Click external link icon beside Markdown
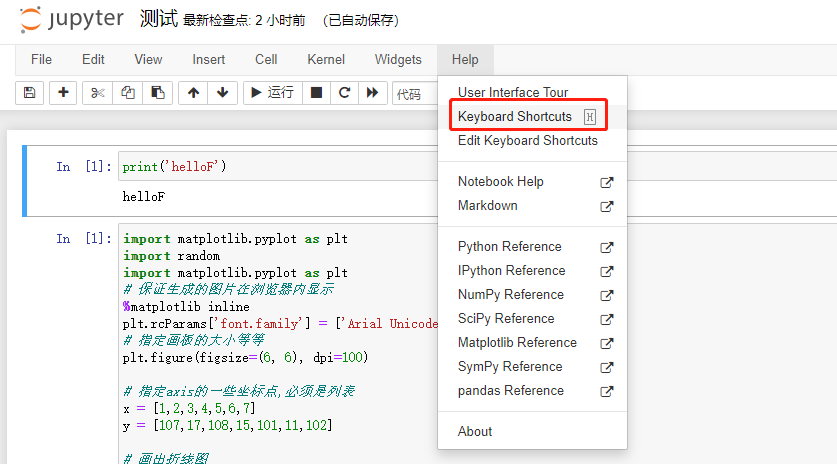Screen dimensions: 837x464 (606, 207)
